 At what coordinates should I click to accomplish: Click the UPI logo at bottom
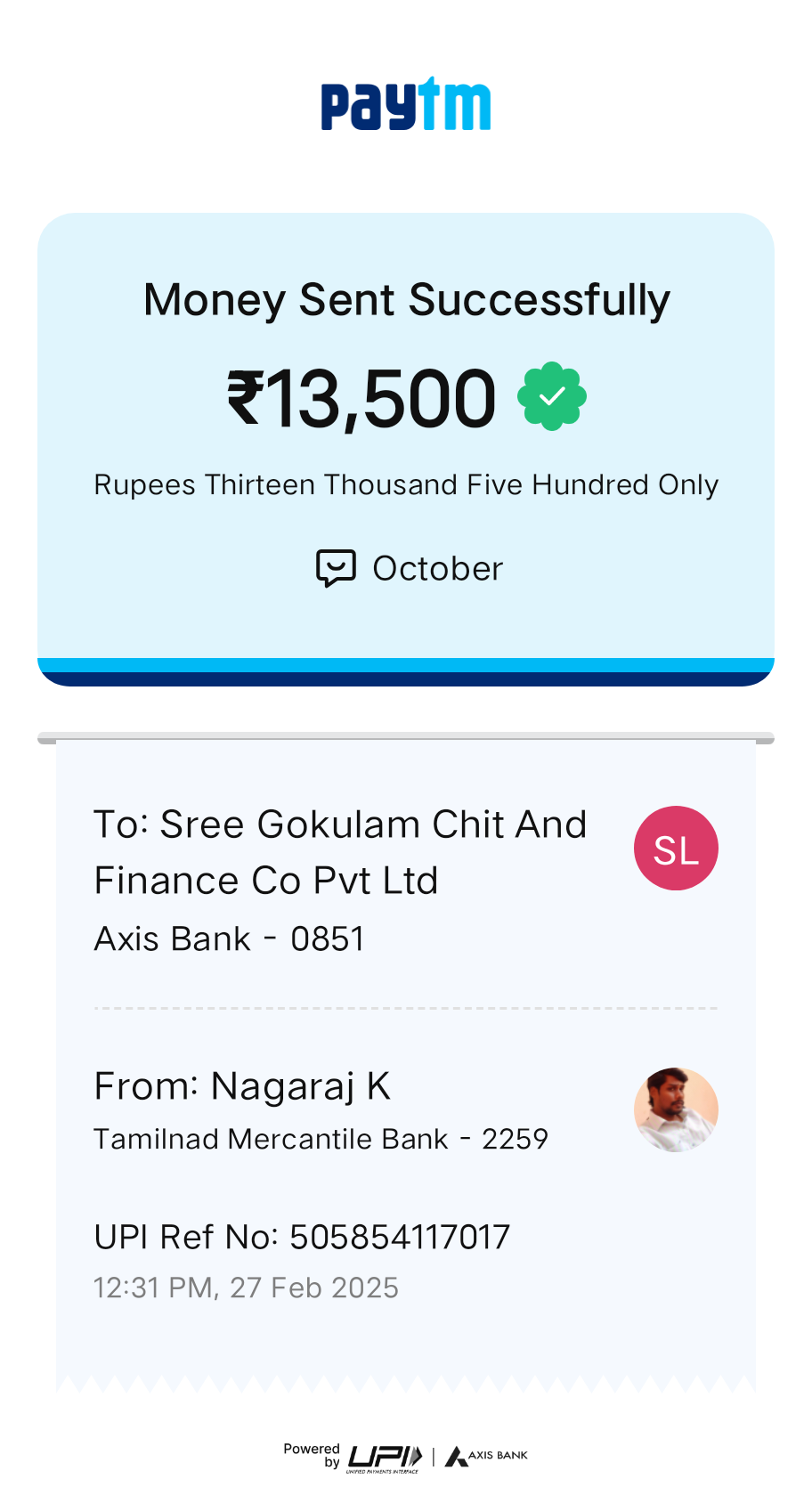pyautogui.click(x=385, y=1457)
